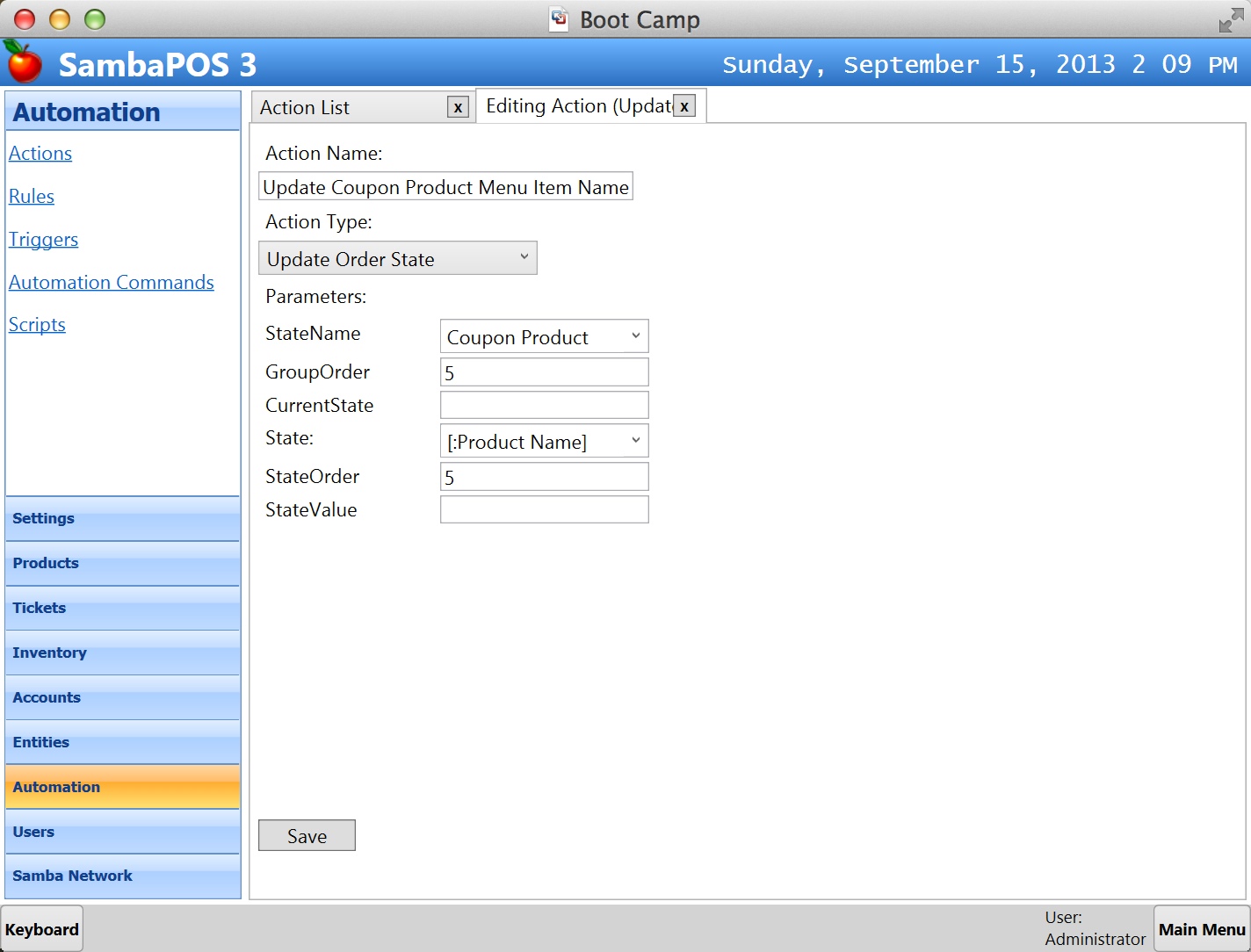This screenshot has height=952, width=1251.
Task: Click the Boot Camp title bar icon
Action: 559,19
